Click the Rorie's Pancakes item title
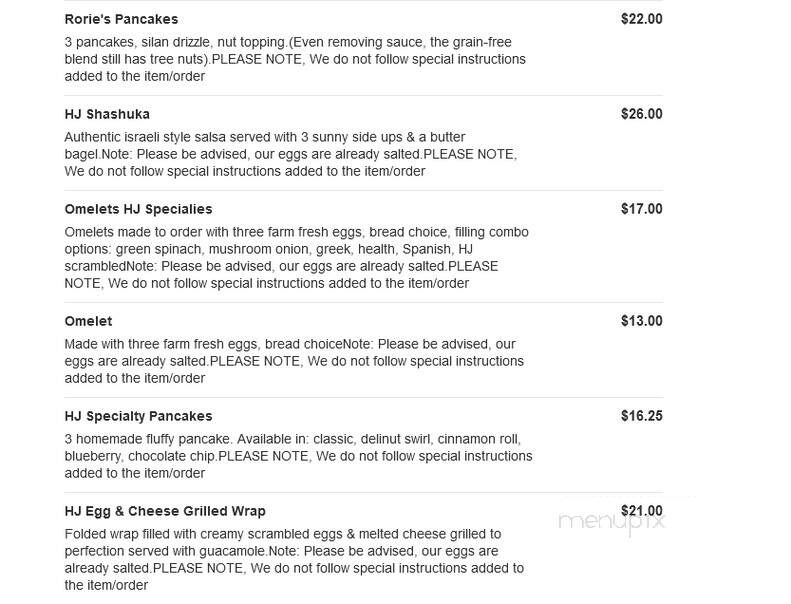This screenshot has width=791, height=604. (x=121, y=19)
